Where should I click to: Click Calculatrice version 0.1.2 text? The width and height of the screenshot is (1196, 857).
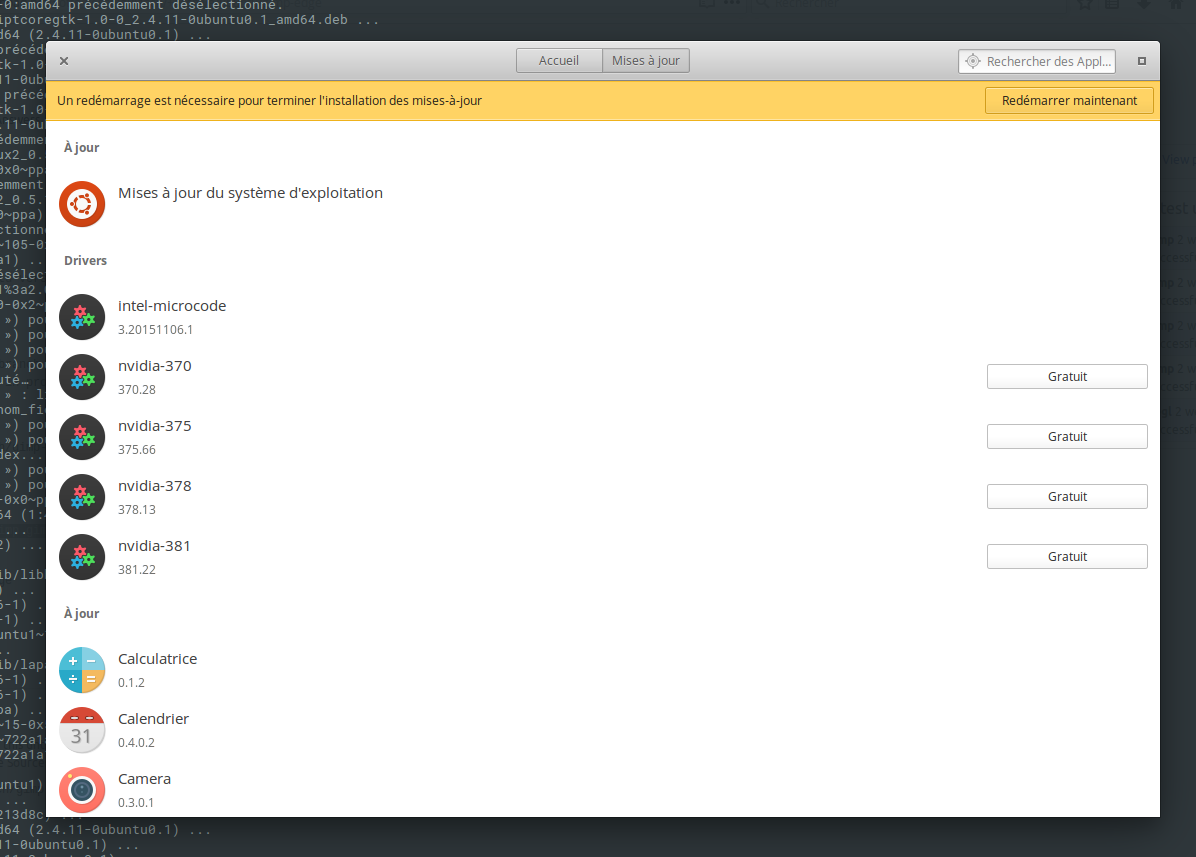tap(131, 682)
